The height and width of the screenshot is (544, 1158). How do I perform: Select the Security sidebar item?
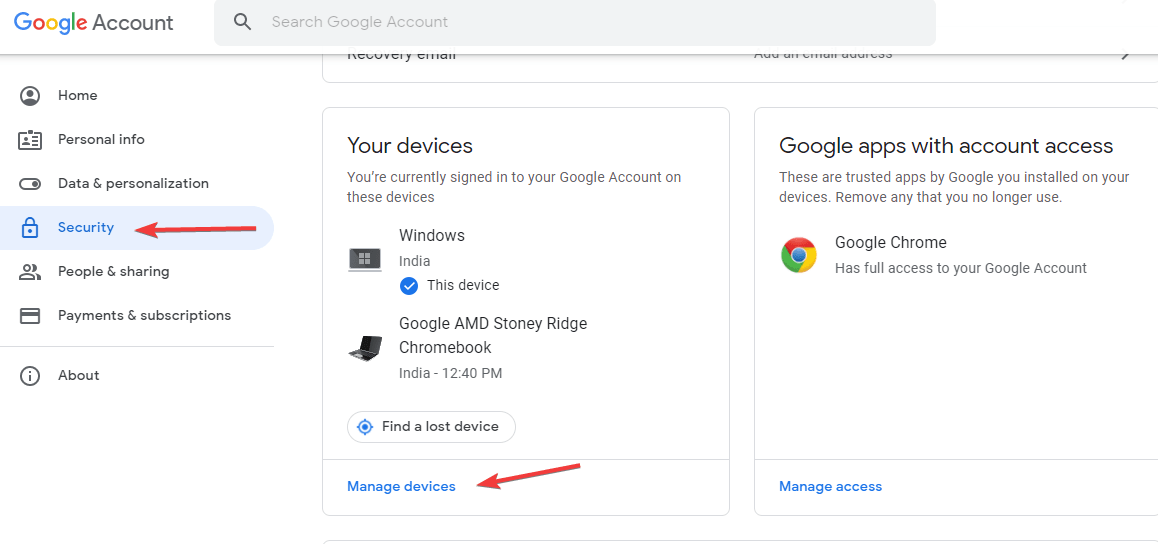(x=137, y=227)
